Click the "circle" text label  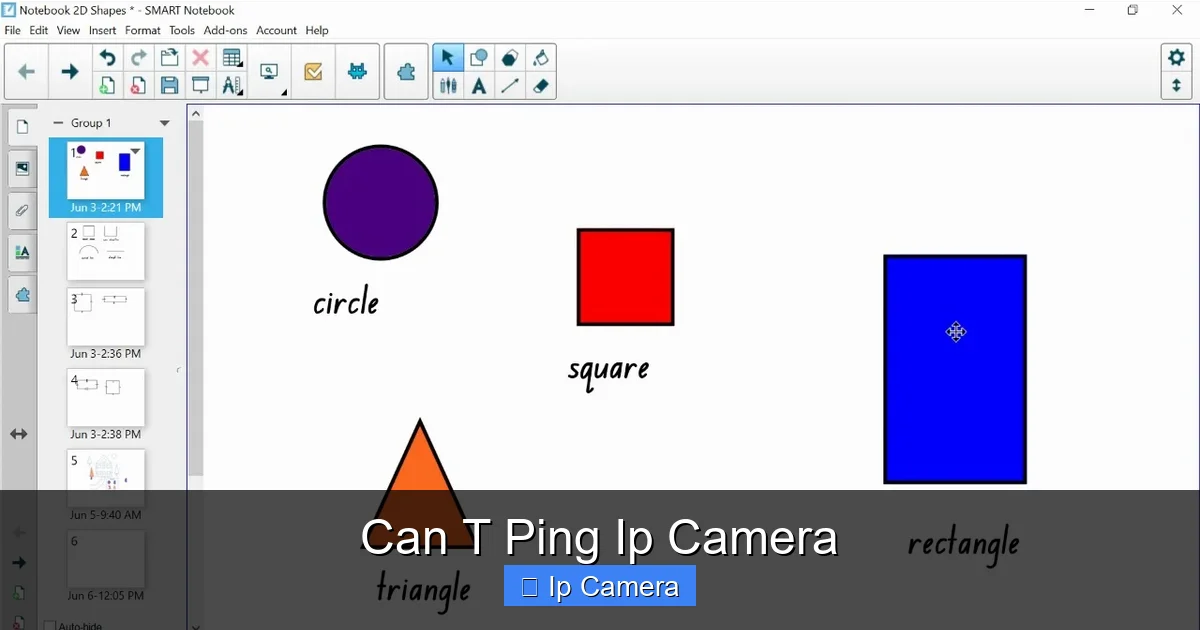pyautogui.click(x=346, y=301)
